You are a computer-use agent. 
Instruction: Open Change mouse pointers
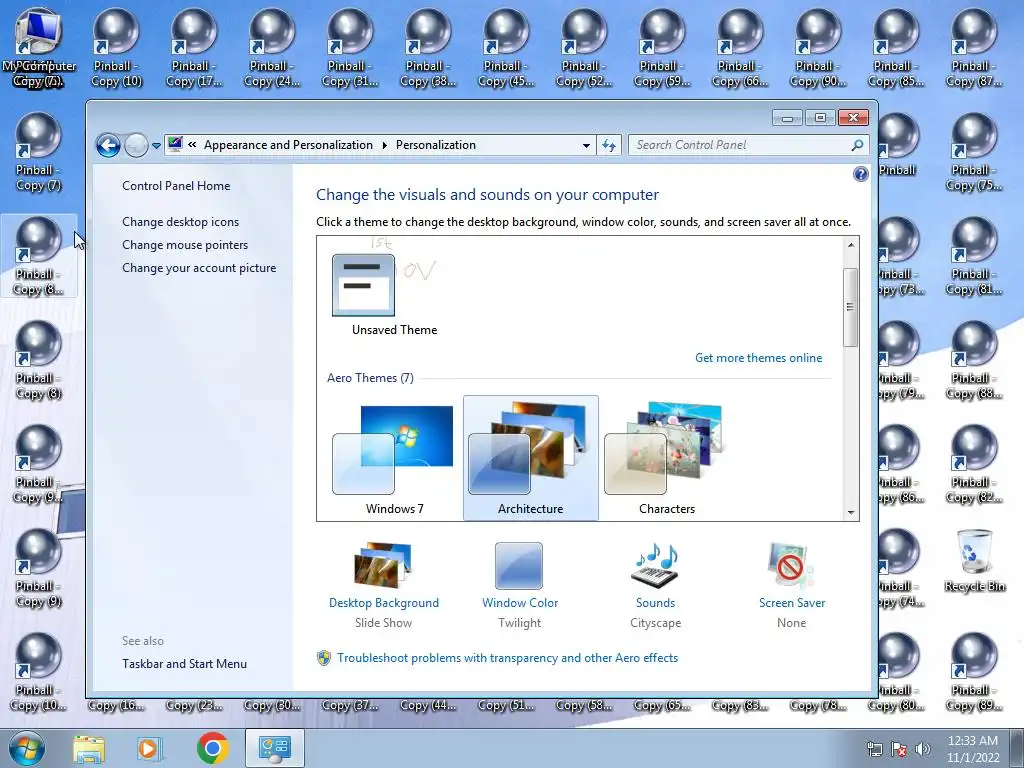coord(185,244)
